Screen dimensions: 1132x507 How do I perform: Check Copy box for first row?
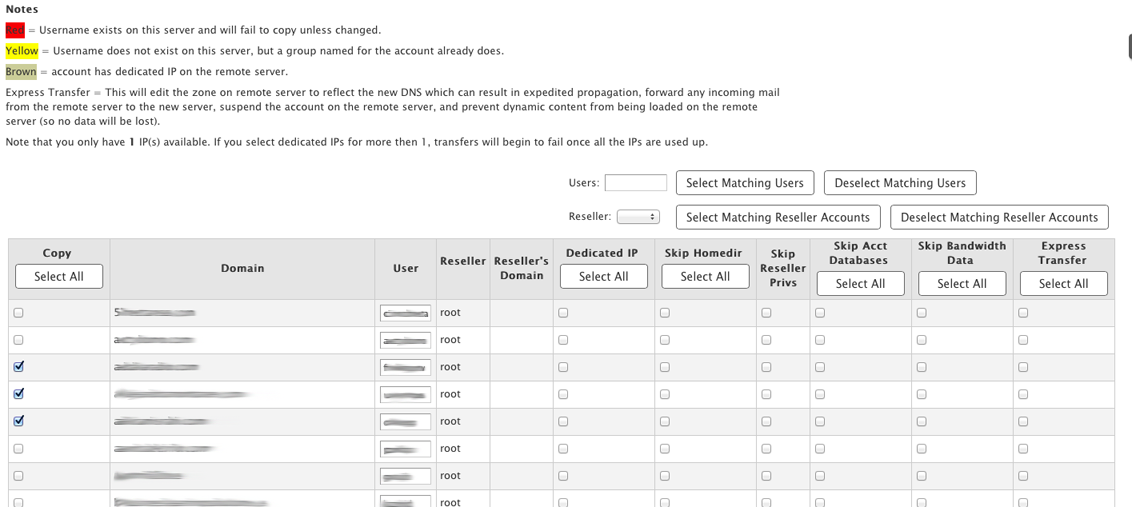click(19, 313)
